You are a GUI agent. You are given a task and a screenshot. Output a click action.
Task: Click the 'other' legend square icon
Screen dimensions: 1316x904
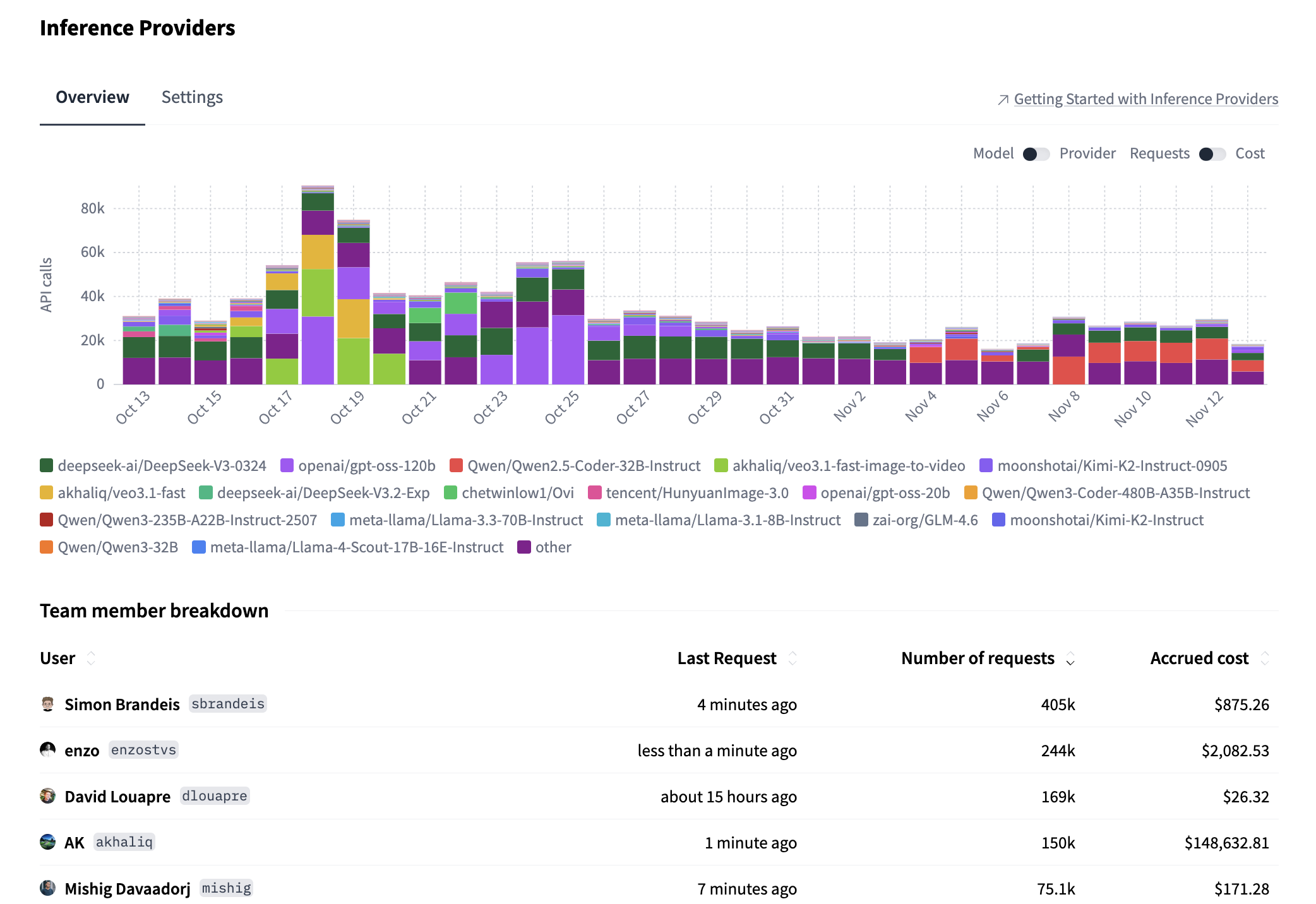coord(524,547)
